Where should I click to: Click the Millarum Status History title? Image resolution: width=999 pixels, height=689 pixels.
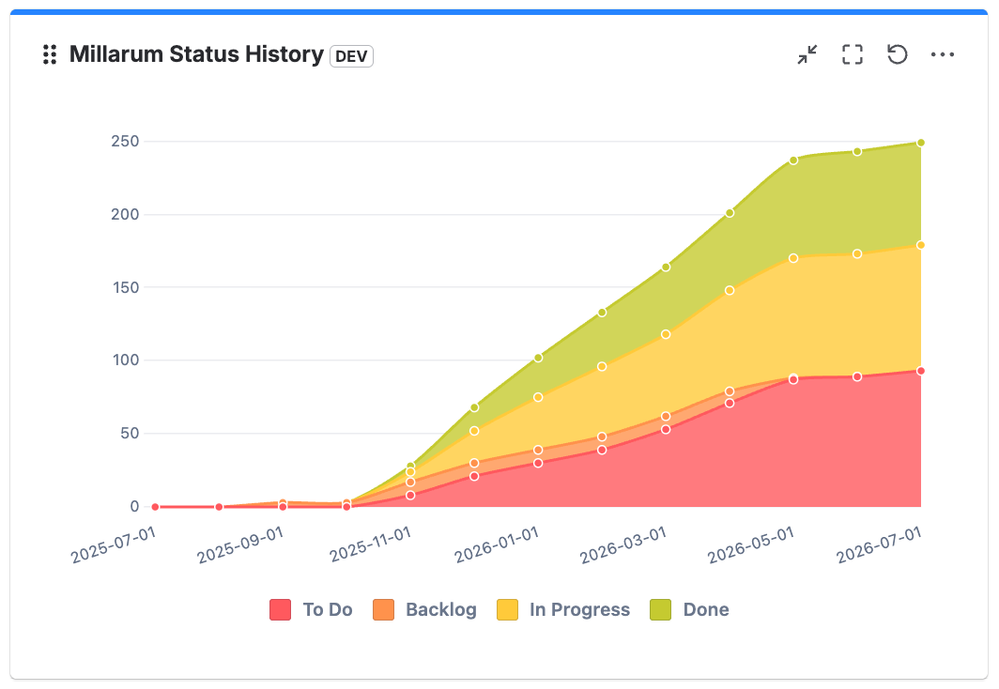tap(196, 54)
